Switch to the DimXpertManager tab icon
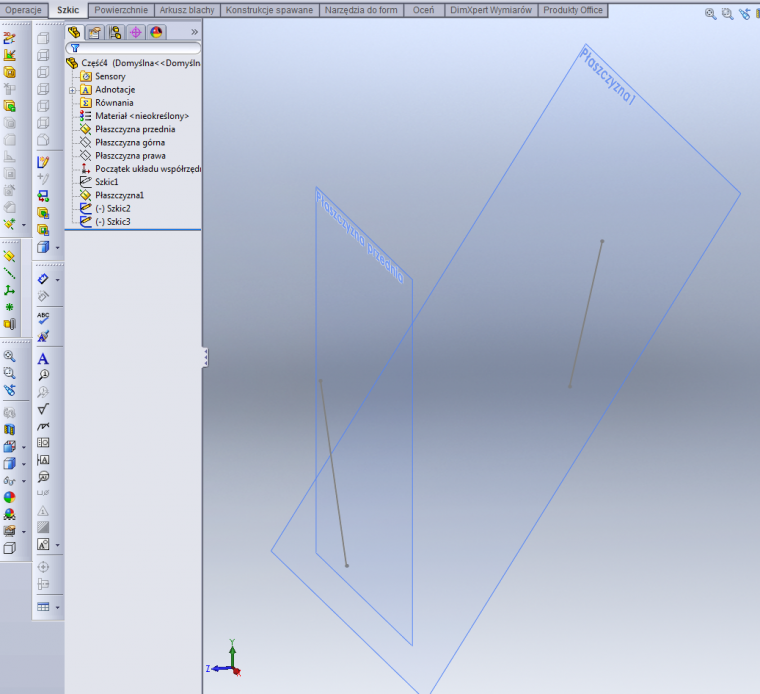 [x=136, y=32]
